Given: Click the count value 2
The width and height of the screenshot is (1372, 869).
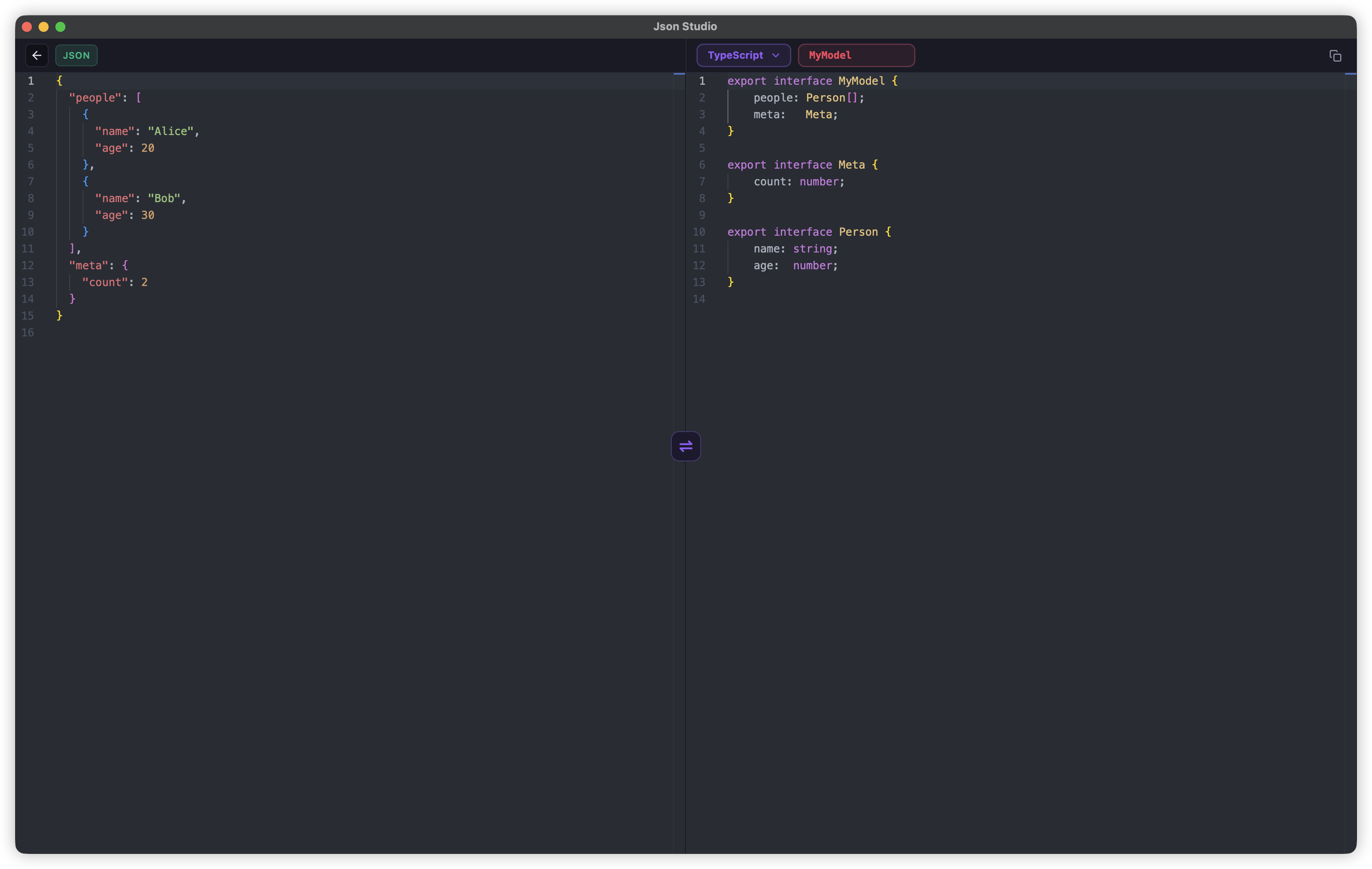Looking at the screenshot, I should tap(144, 283).
